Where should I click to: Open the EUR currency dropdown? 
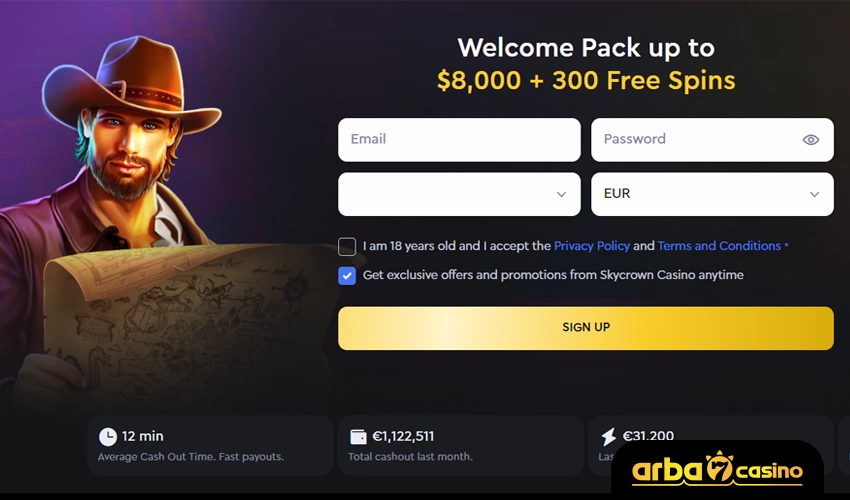coord(712,194)
